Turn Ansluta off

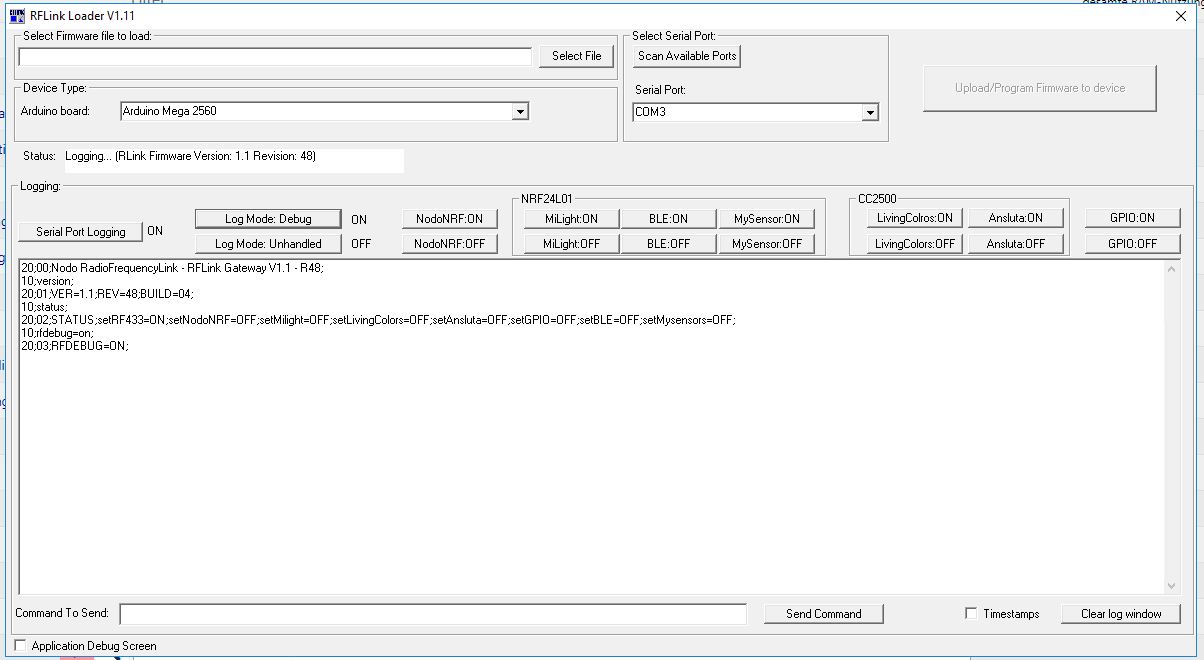1016,243
